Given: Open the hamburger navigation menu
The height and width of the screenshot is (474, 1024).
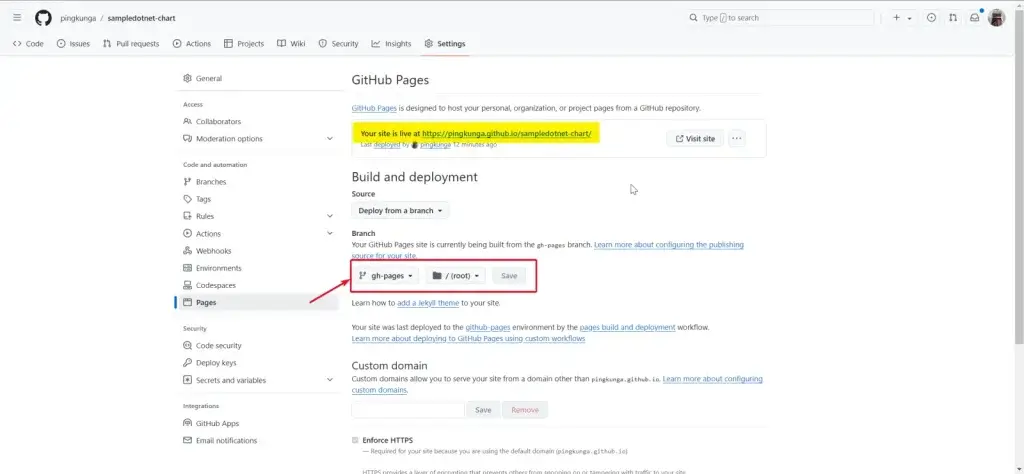Looking at the screenshot, I should point(17,18).
